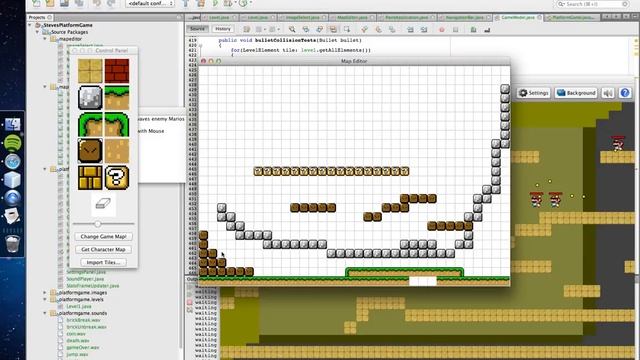Viewport: 640px width, 360px height.
Task: Select the gray metal block tile
Action: 90,98
